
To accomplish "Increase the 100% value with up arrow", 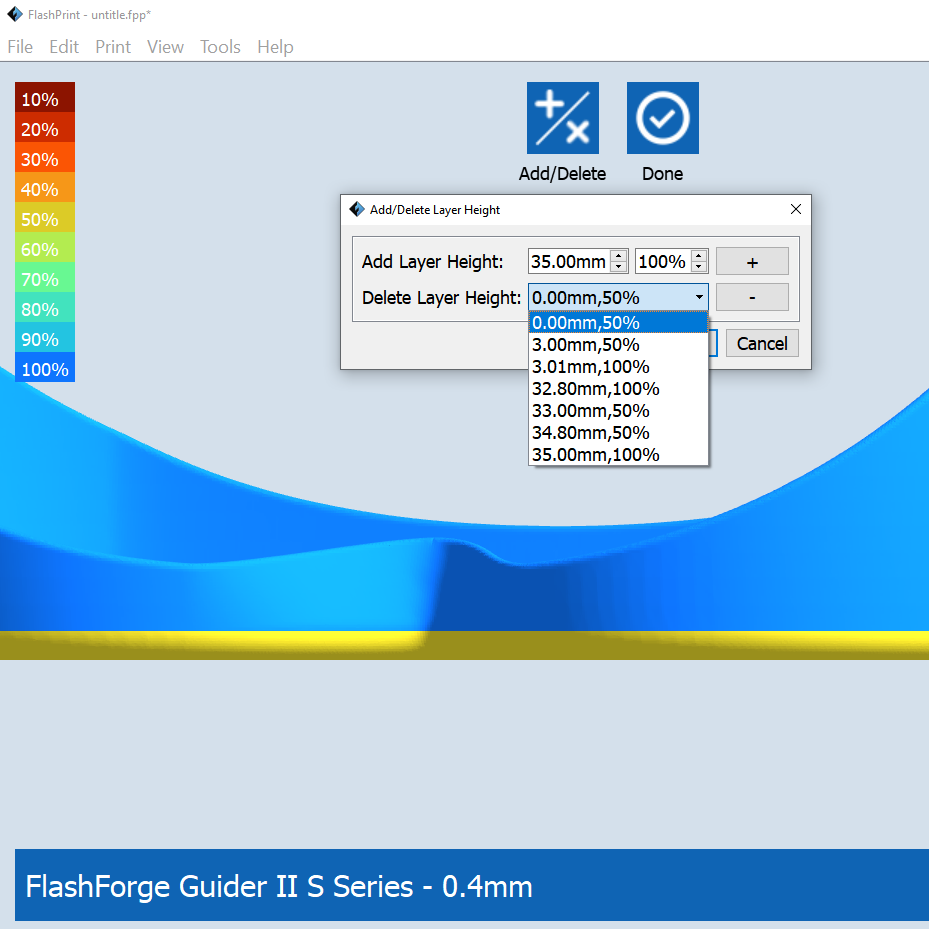I will (699, 256).
